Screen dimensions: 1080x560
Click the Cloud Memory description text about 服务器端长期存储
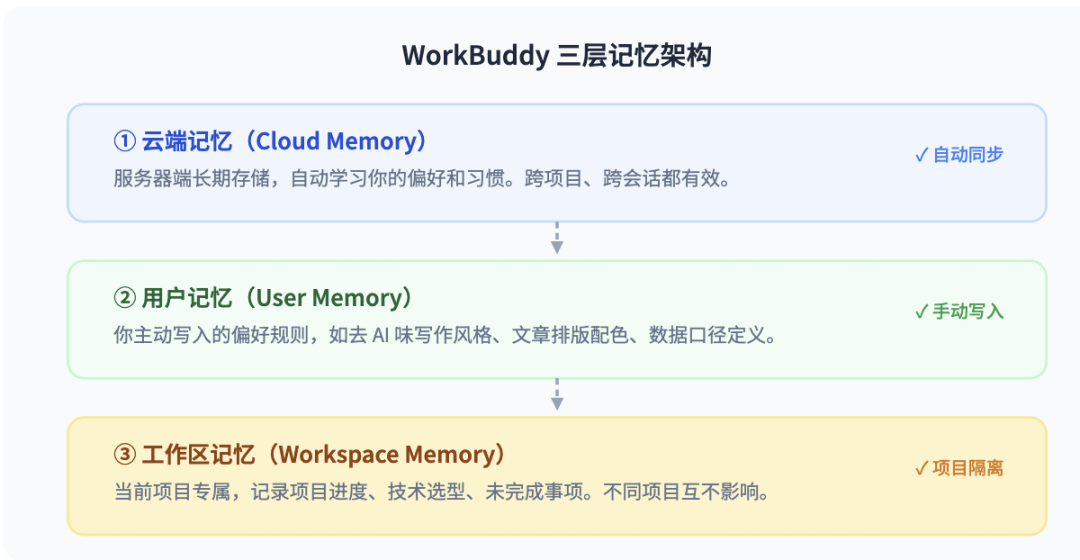422,178
